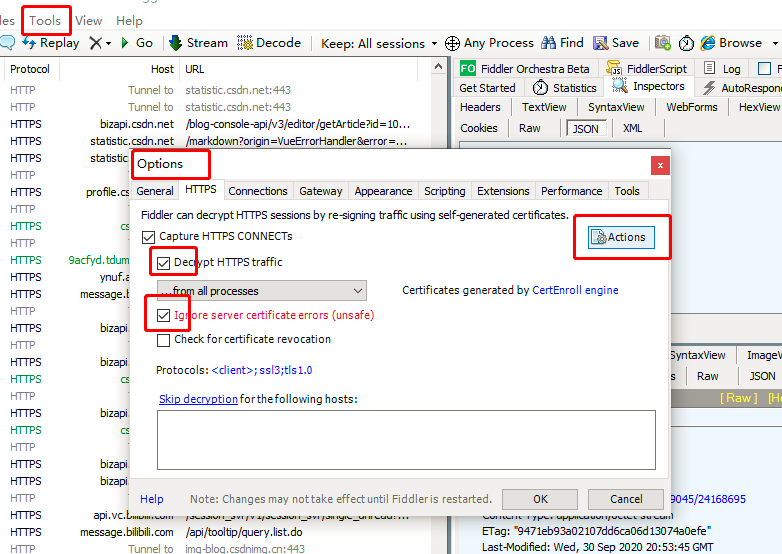Click the Browse Internet Explorer icon
The width and height of the screenshot is (782, 554).
coord(708,43)
